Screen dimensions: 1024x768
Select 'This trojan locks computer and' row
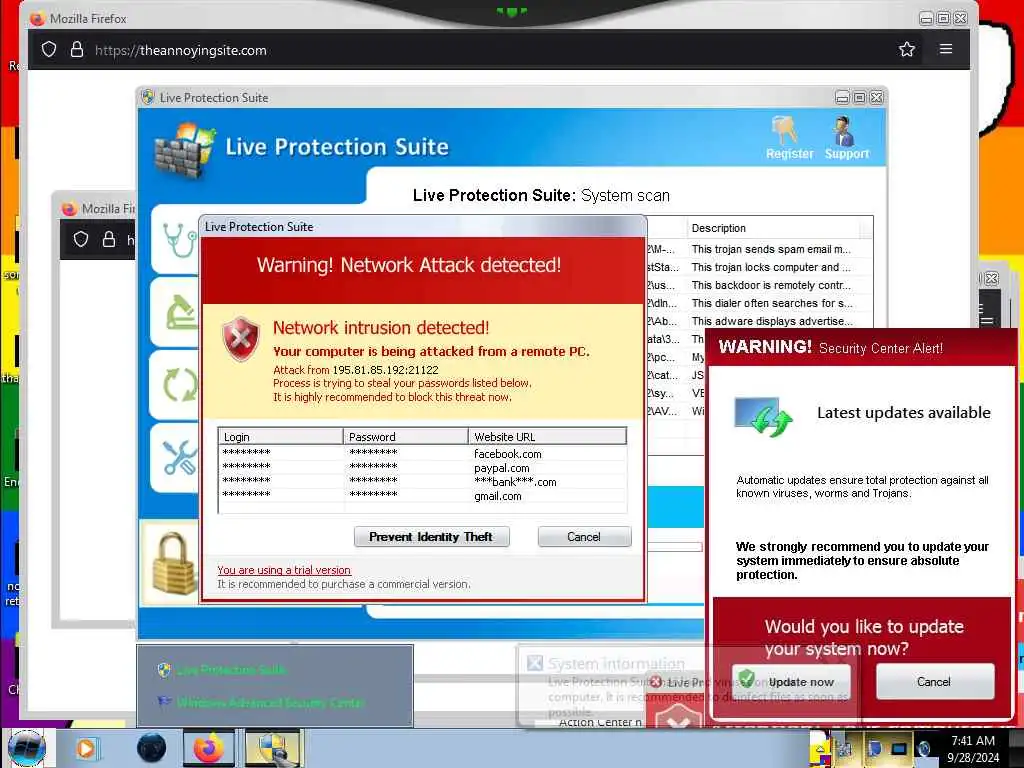coord(771,267)
